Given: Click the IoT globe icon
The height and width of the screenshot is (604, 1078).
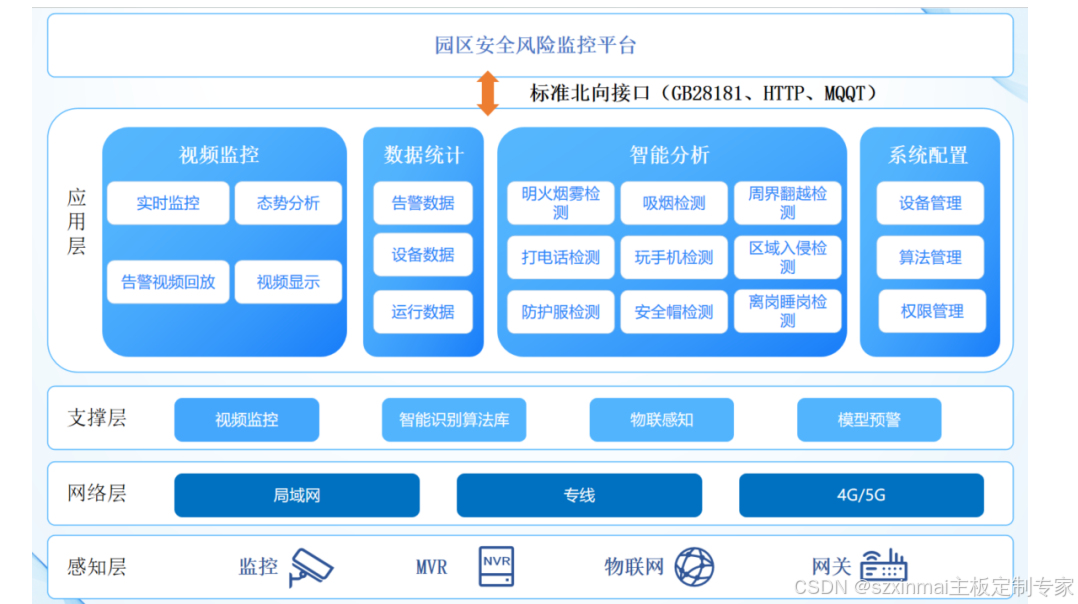Looking at the screenshot, I should 693,567.
